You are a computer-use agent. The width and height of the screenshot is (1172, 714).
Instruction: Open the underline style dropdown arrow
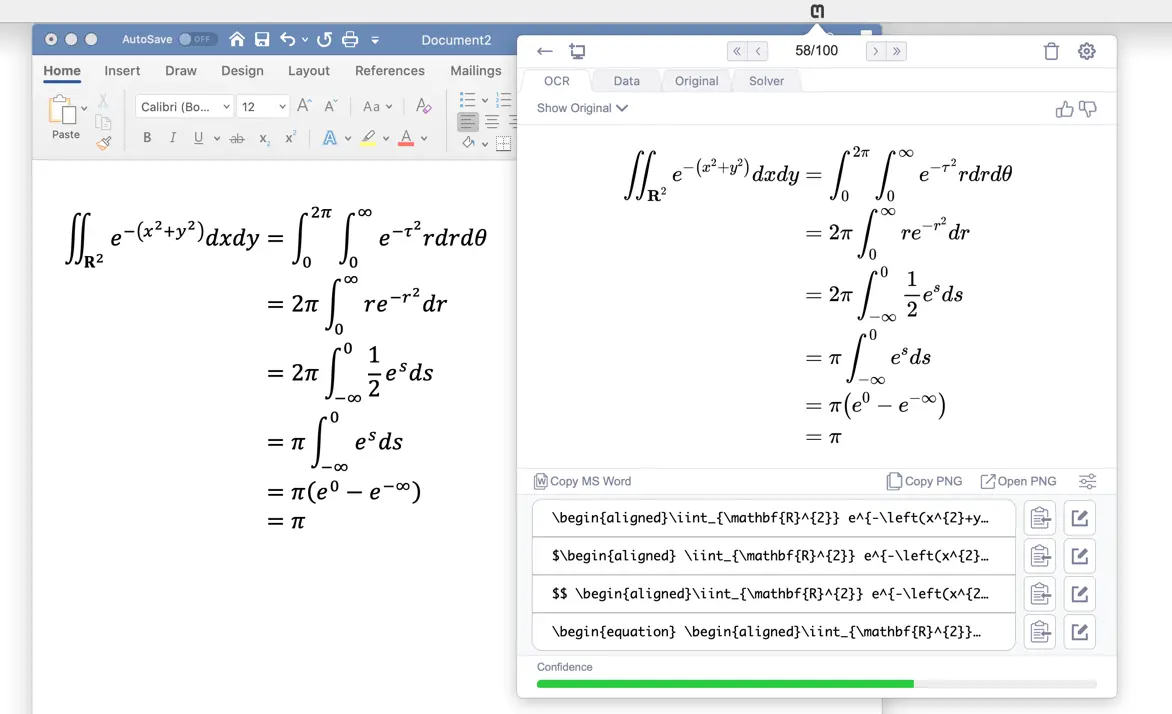coord(217,138)
